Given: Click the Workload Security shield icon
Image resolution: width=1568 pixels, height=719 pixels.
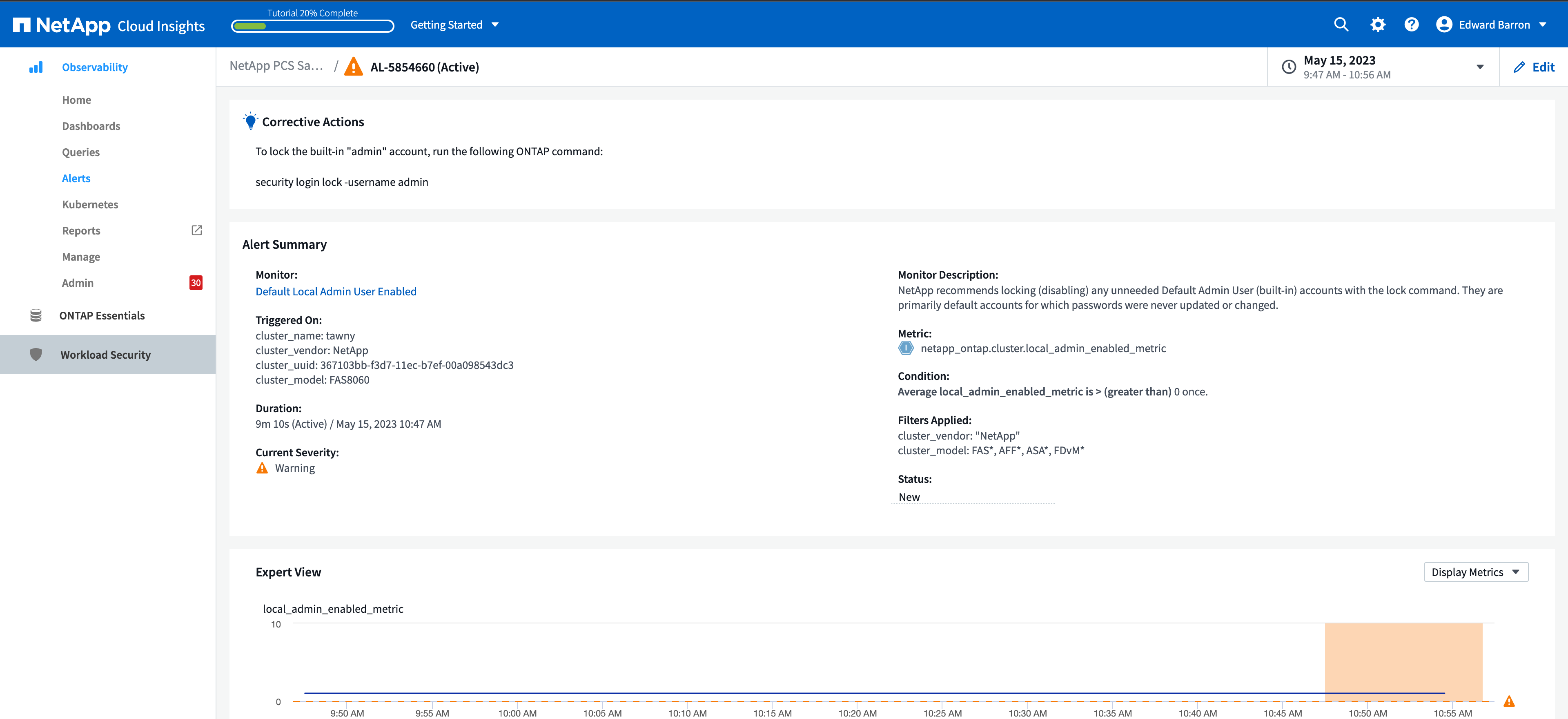Looking at the screenshot, I should (x=36, y=354).
